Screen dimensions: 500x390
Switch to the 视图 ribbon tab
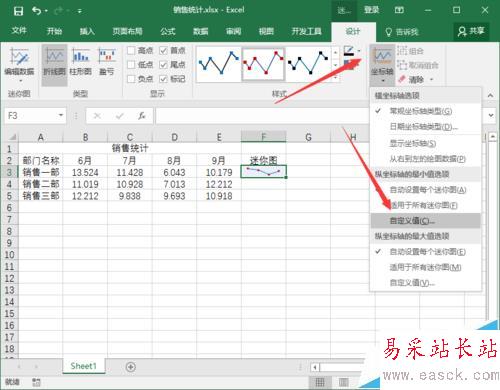(266, 31)
